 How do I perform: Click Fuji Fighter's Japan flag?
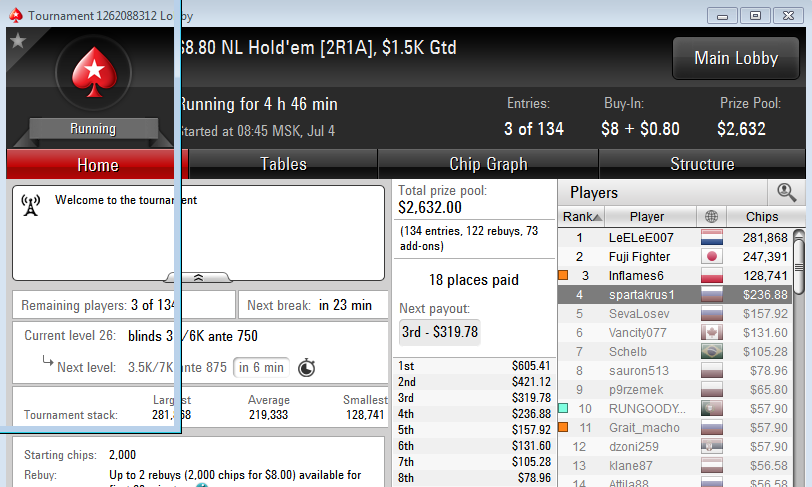pos(712,256)
